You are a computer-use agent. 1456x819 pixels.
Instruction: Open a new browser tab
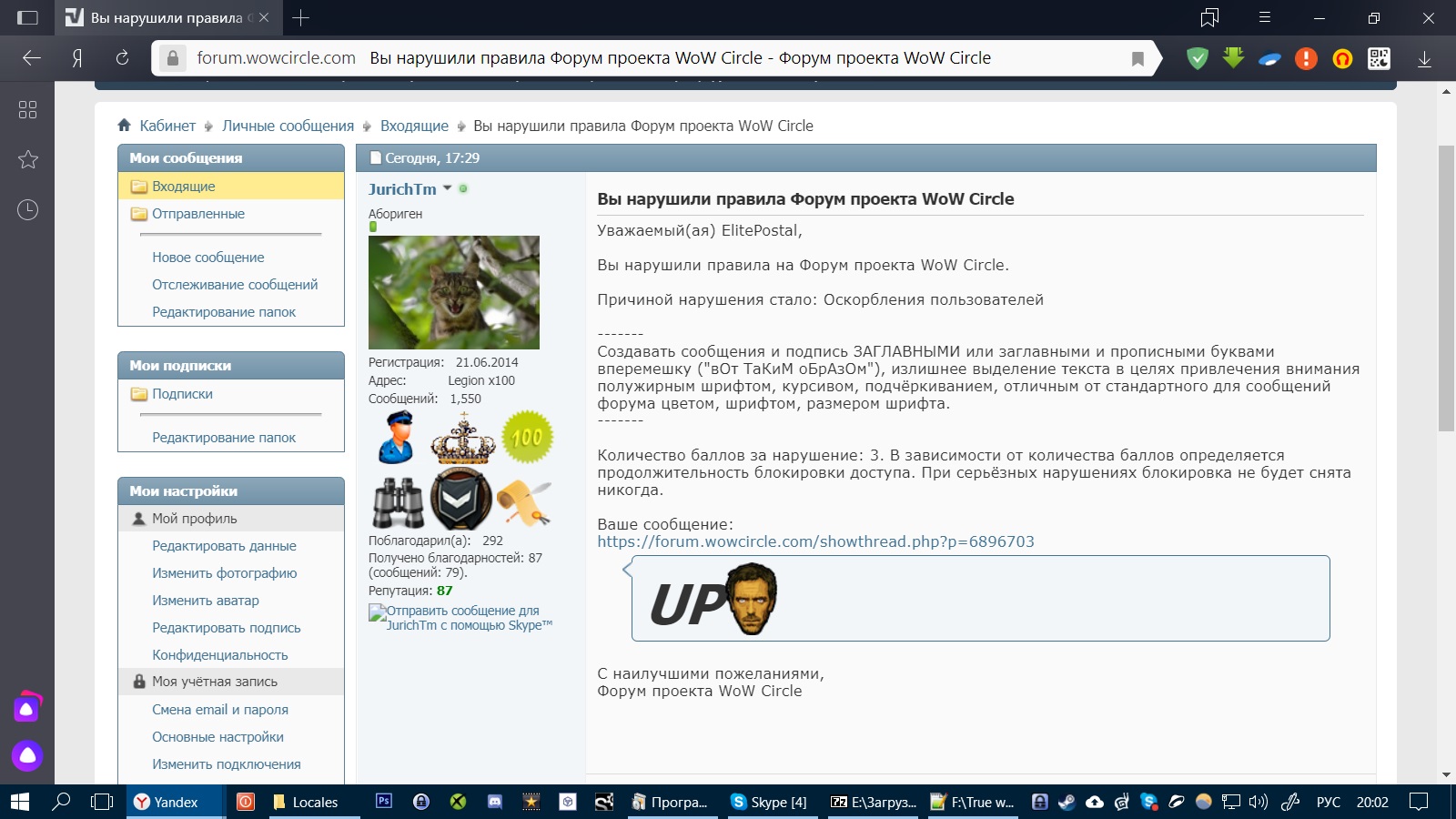[301, 17]
